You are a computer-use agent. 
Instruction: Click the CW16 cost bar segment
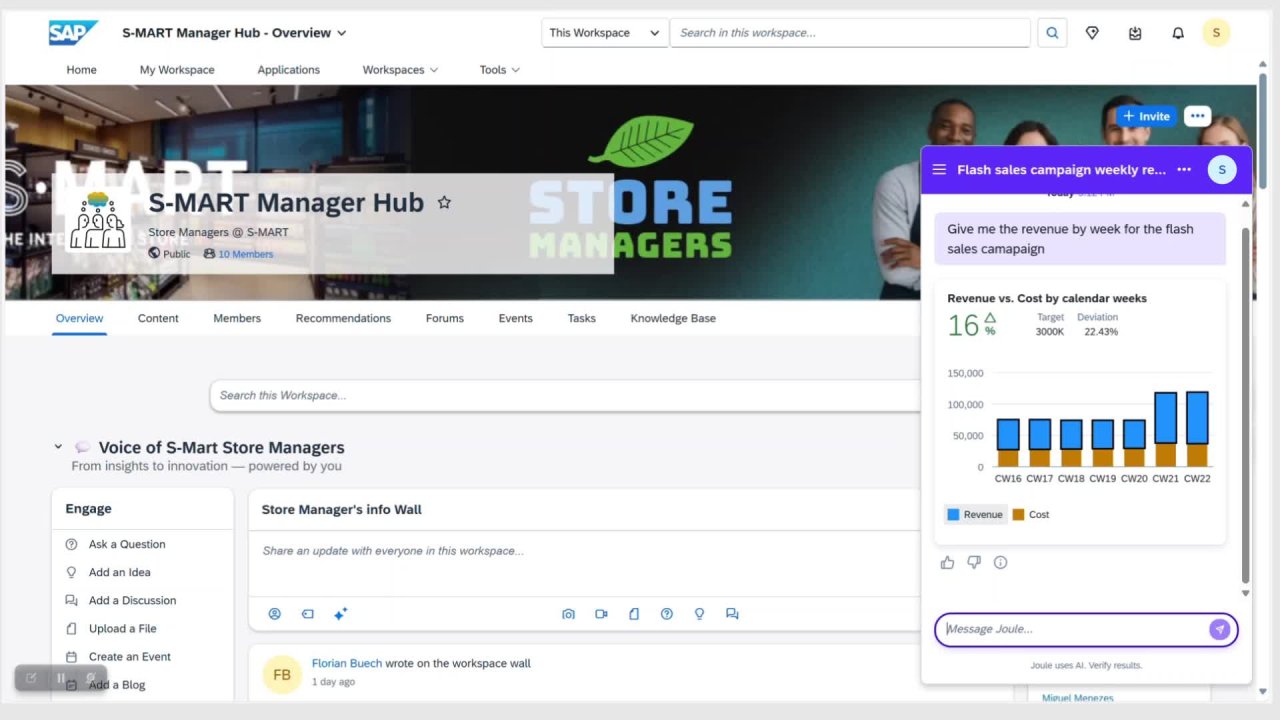pyautogui.click(x=1008, y=458)
